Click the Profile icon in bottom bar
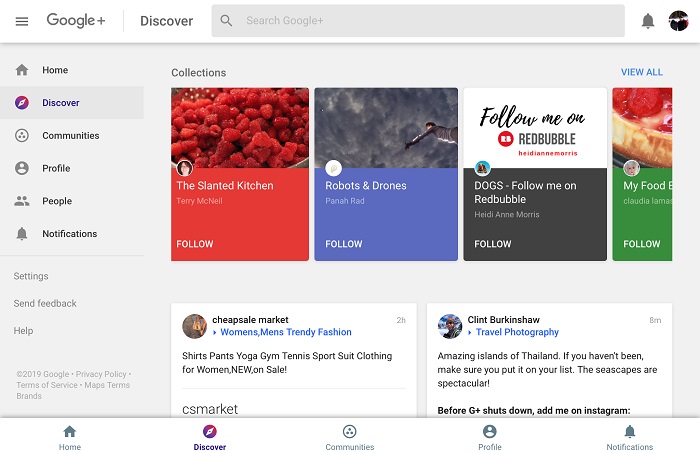Image resolution: width=700 pixels, height=453 pixels. tap(489, 432)
